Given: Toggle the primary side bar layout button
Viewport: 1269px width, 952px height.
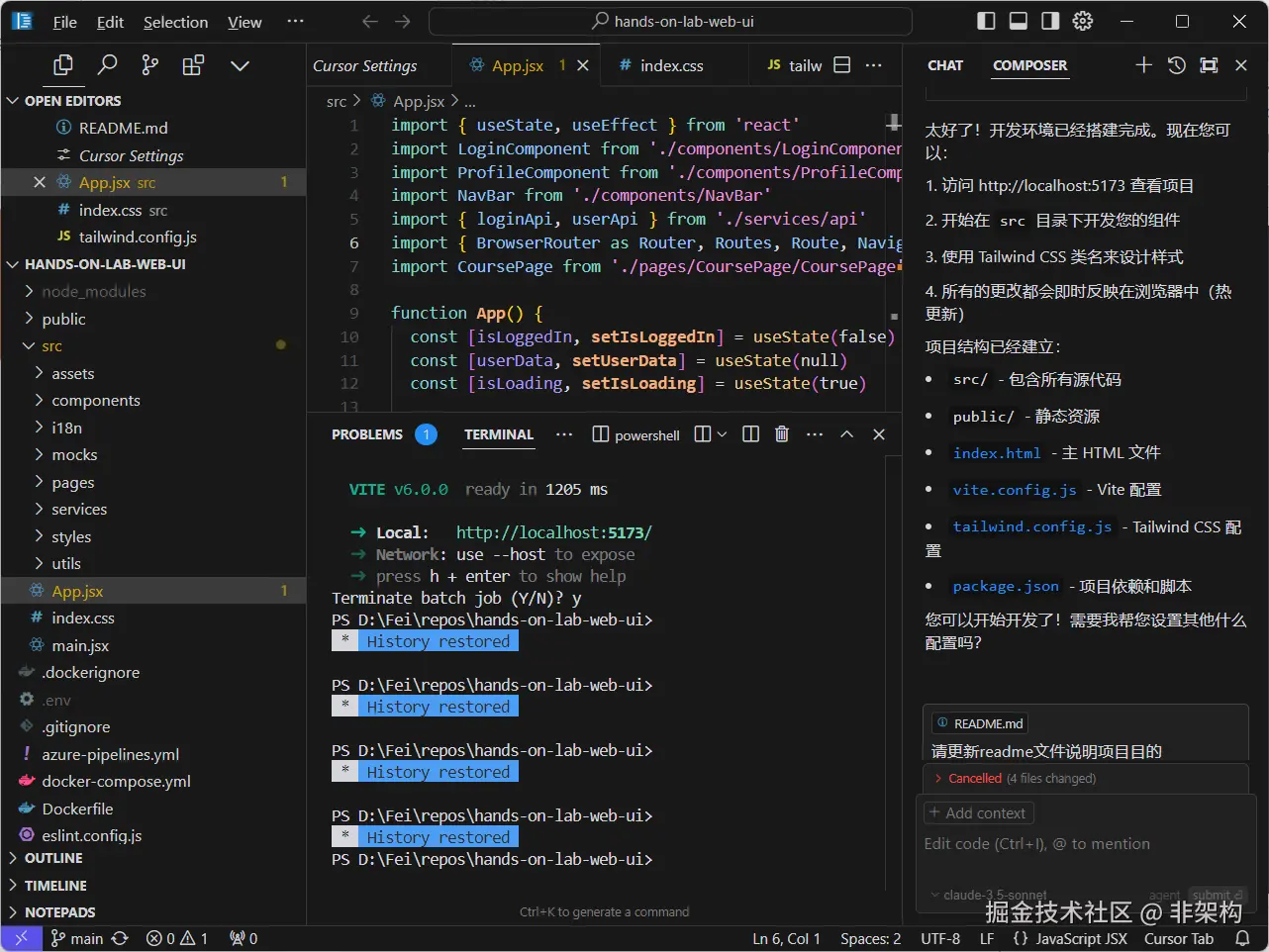Looking at the screenshot, I should [986, 21].
